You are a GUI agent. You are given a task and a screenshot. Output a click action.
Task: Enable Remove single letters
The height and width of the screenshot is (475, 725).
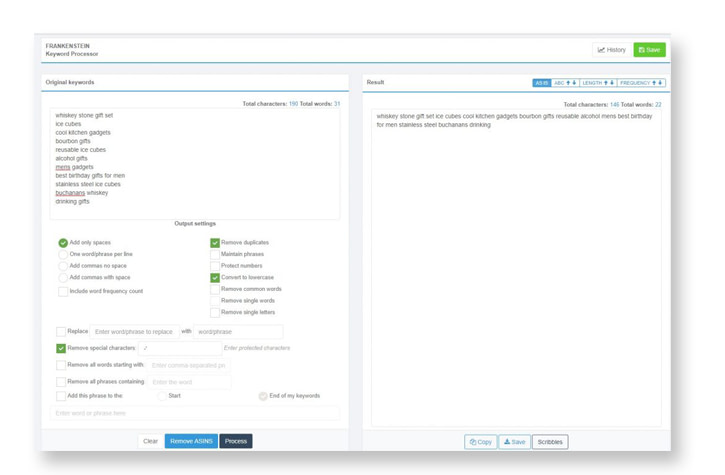pos(215,313)
